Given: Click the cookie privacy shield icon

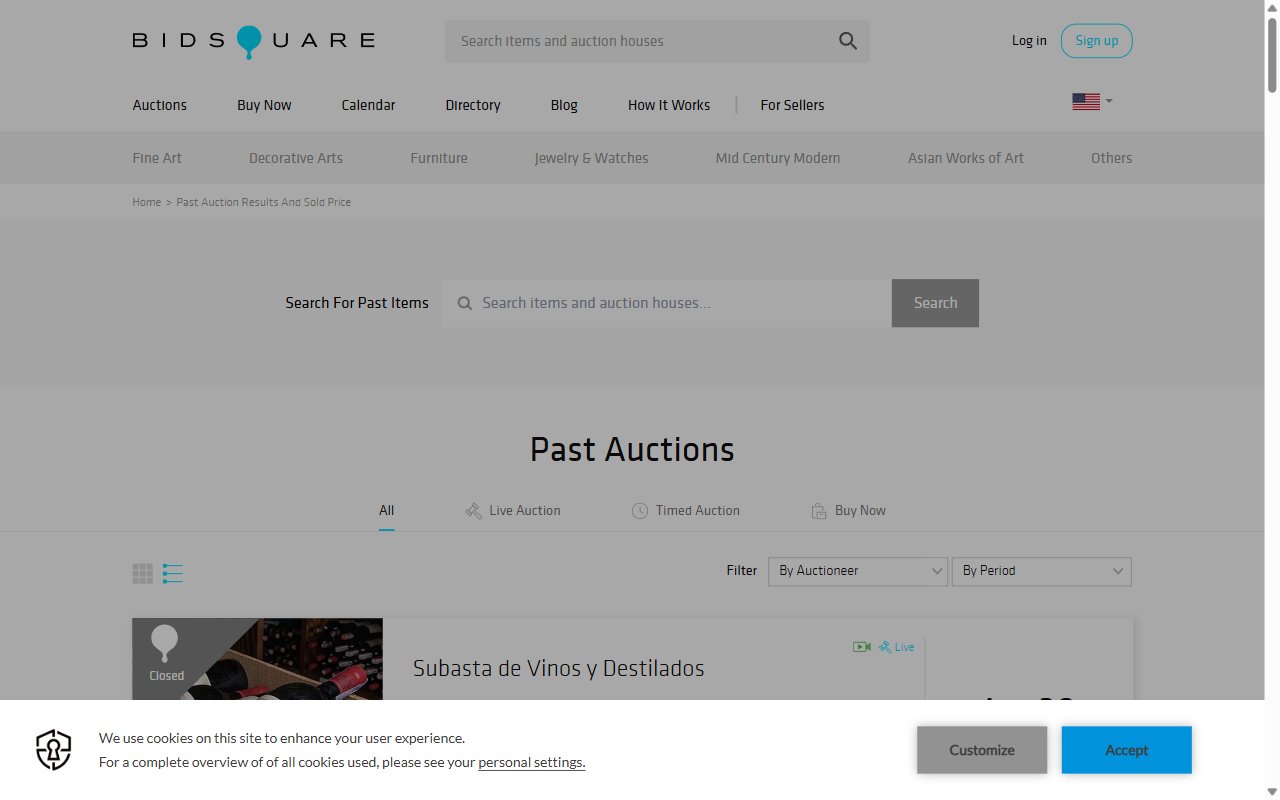Looking at the screenshot, I should 54,750.
